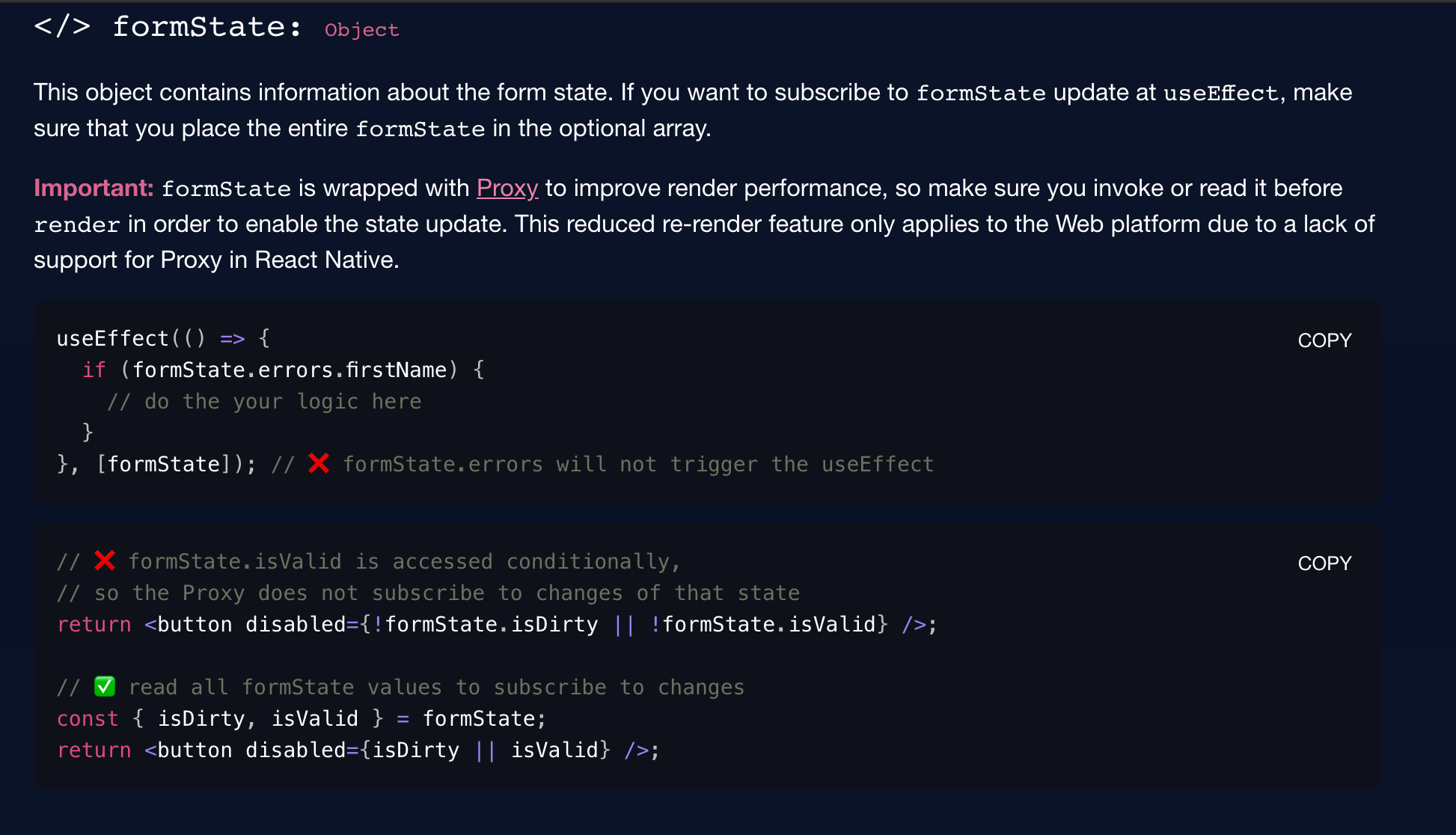Click the red X before formState.isValid comment

[105, 560]
